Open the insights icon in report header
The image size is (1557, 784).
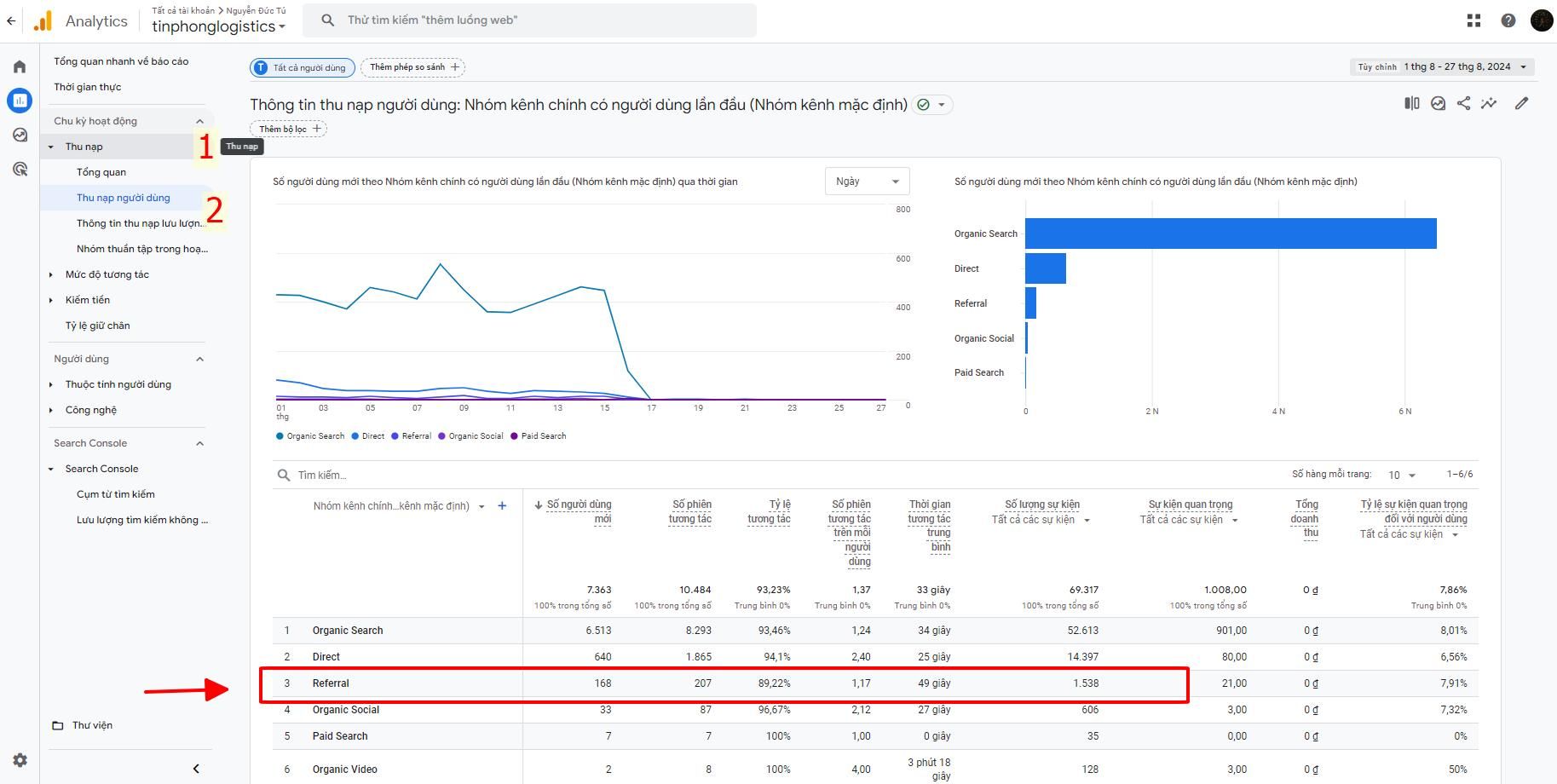[1438, 103]
